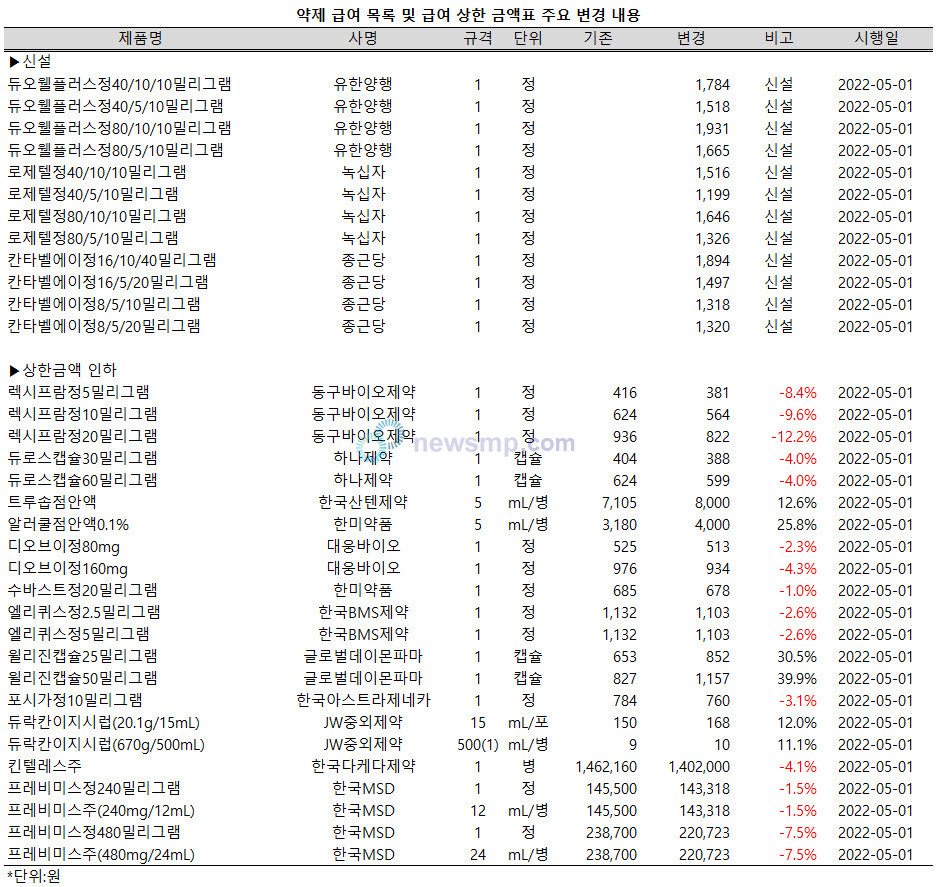Click product 로제텔정80/5/10밀리그램
Screen dimensions: 936x887
[93, 238]
